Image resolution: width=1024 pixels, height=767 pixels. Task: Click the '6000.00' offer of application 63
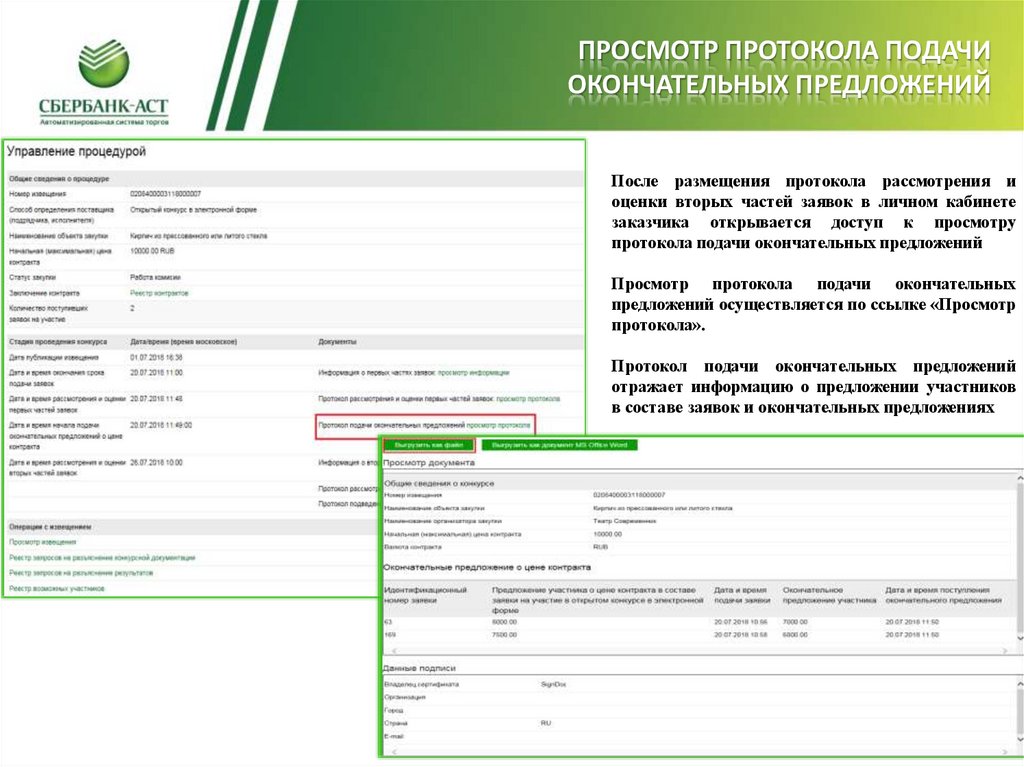click(x=504, y=622)
